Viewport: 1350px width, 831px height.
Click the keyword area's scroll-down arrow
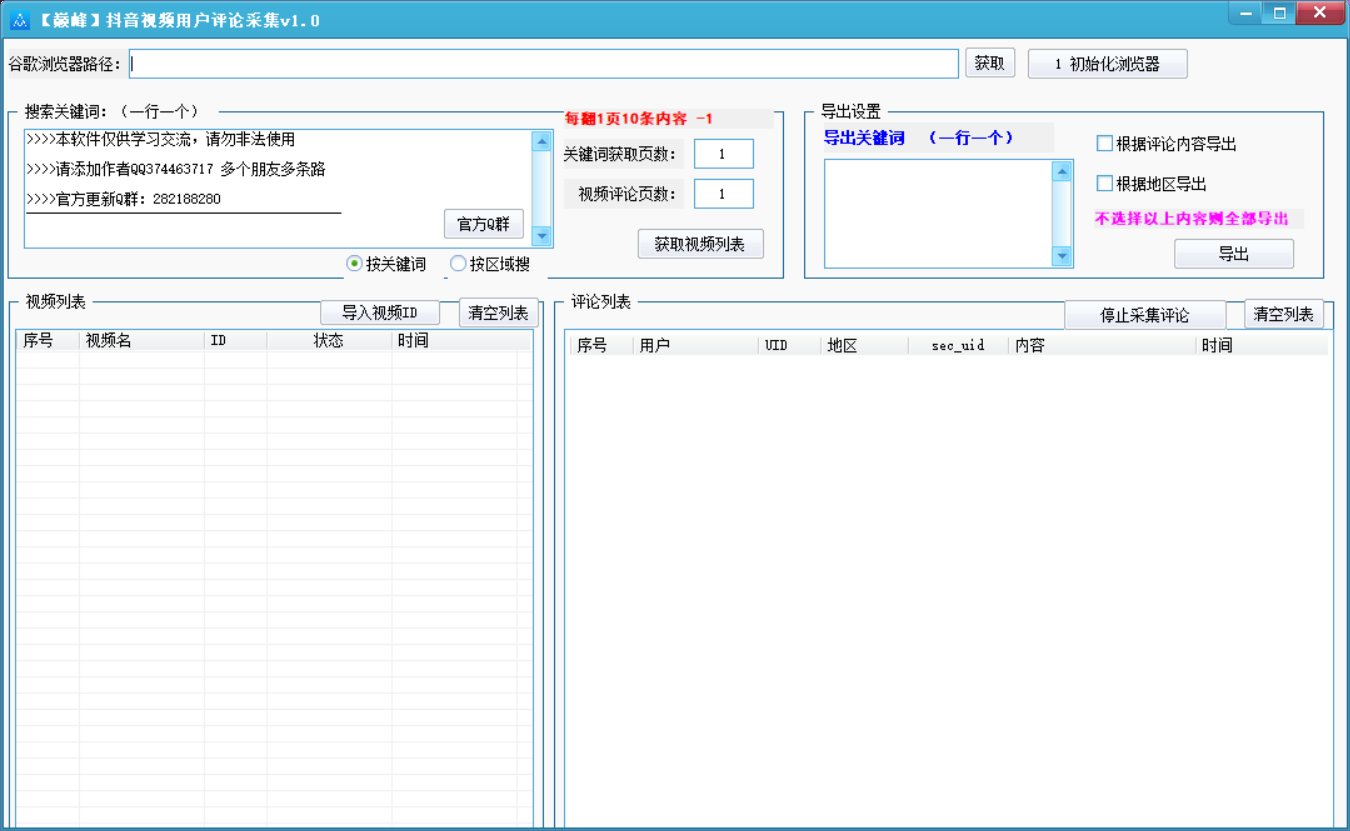point(542,237)
